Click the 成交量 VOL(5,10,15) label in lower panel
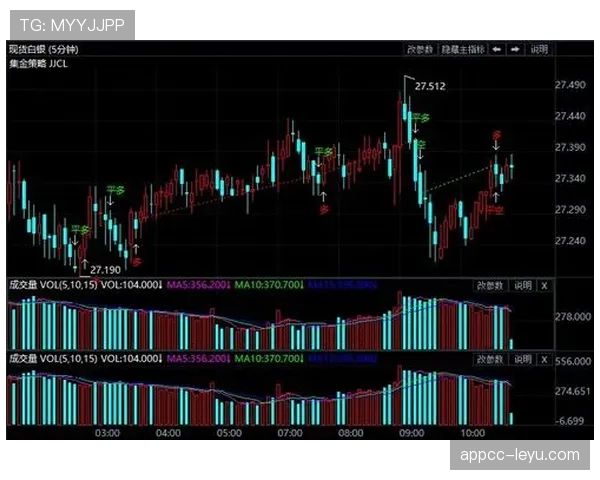The image size is (600, 480). click(x=52, y=357)
